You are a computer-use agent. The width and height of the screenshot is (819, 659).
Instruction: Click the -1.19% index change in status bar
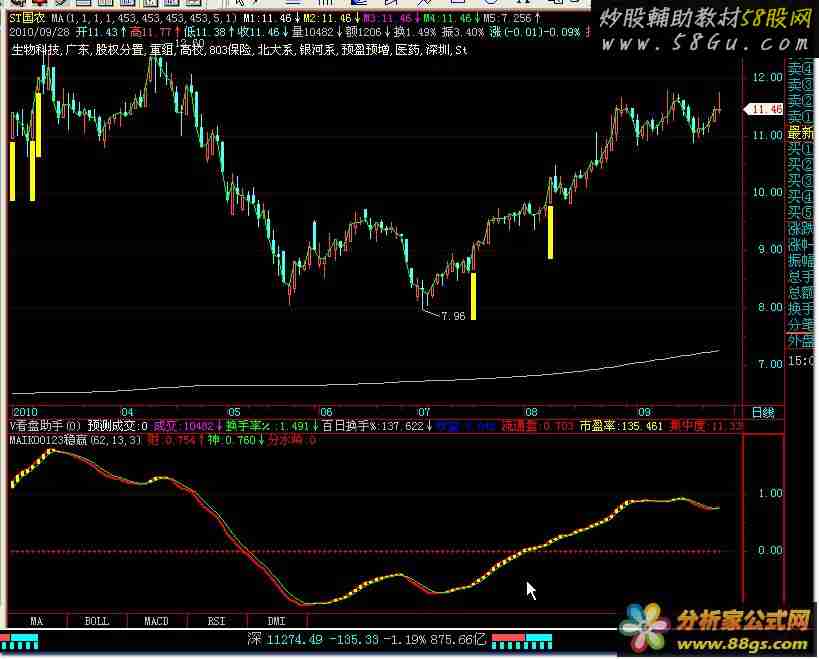[404, 639]
